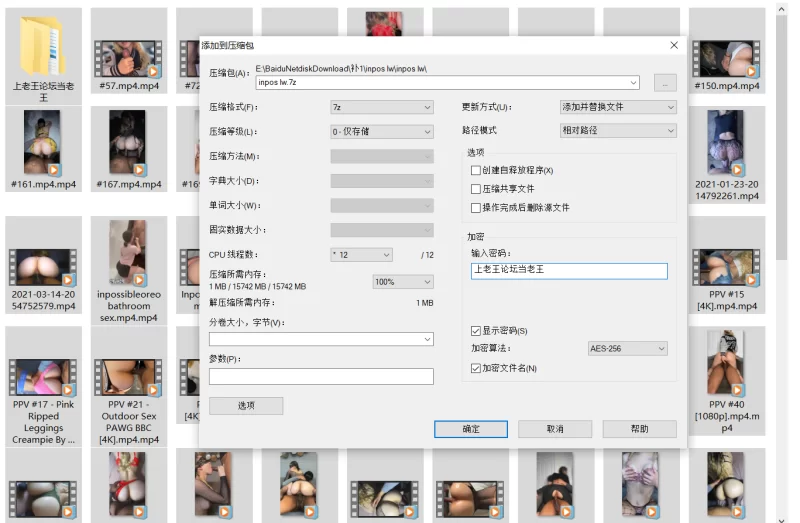The width and height of the screenshot is (800, 523).
Task: Toggle the 加密文件名 checkbox
Action: click(x=476, y=368)
